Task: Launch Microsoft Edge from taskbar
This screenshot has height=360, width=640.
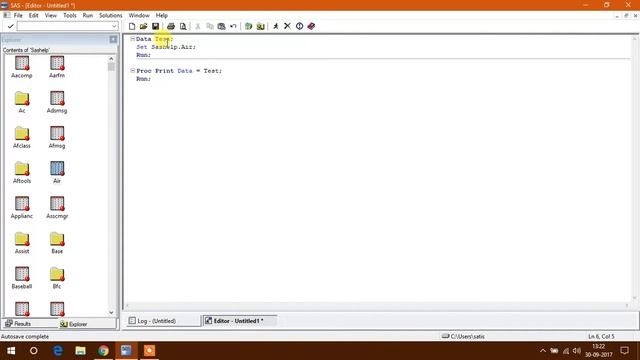Action: [58, 351]
